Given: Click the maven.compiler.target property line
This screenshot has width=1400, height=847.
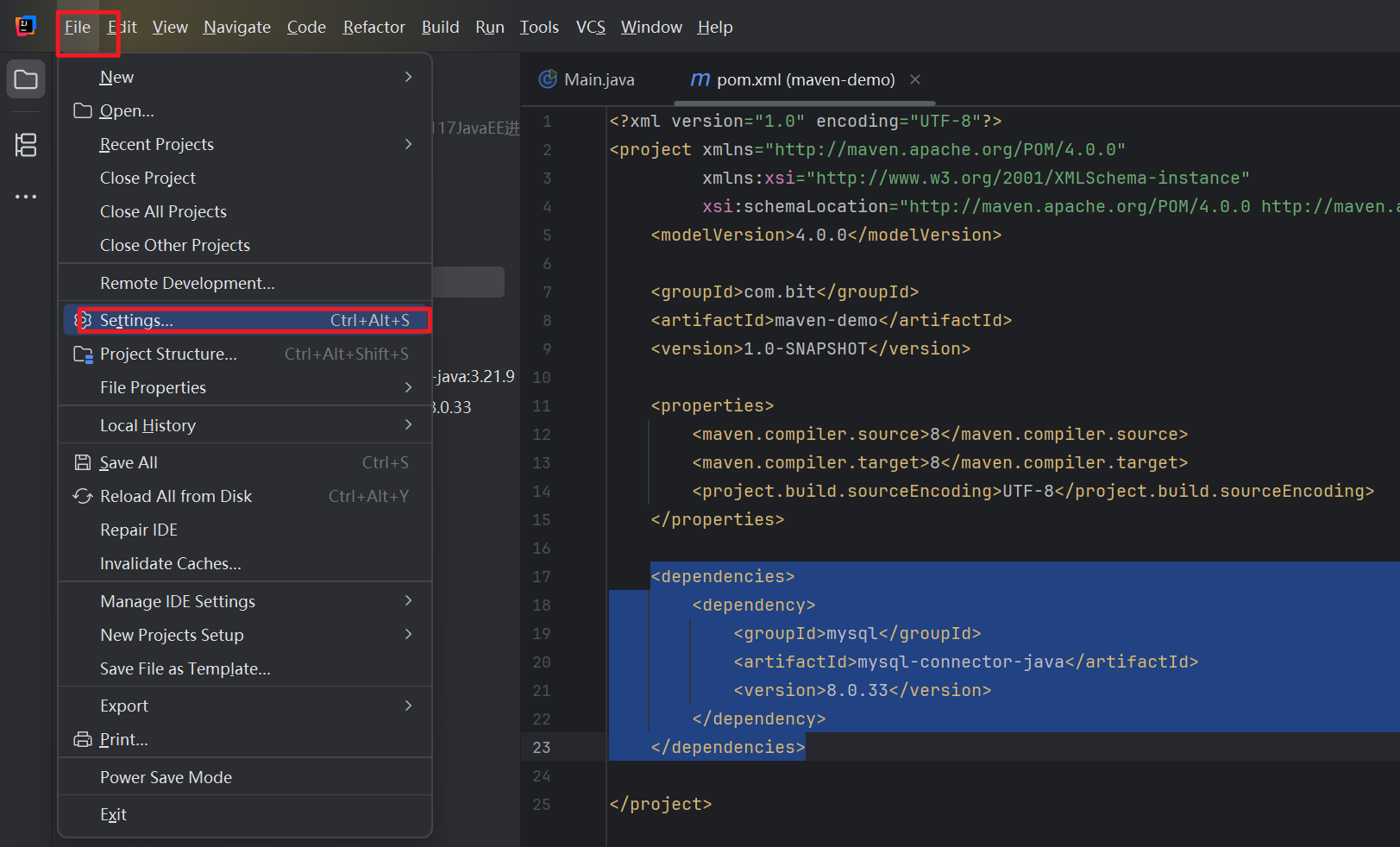Looking at the screenshot, I should 940,462.
